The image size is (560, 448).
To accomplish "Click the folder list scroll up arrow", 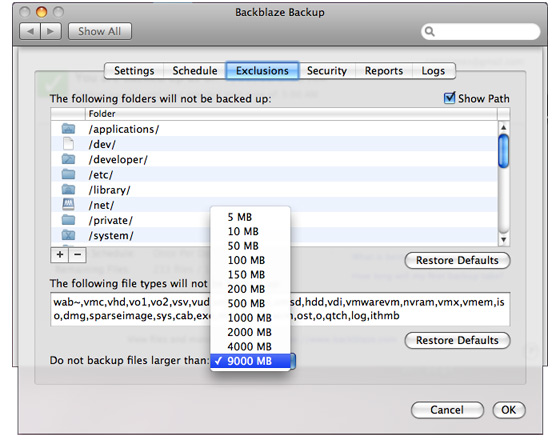I will tap(504, 127).
